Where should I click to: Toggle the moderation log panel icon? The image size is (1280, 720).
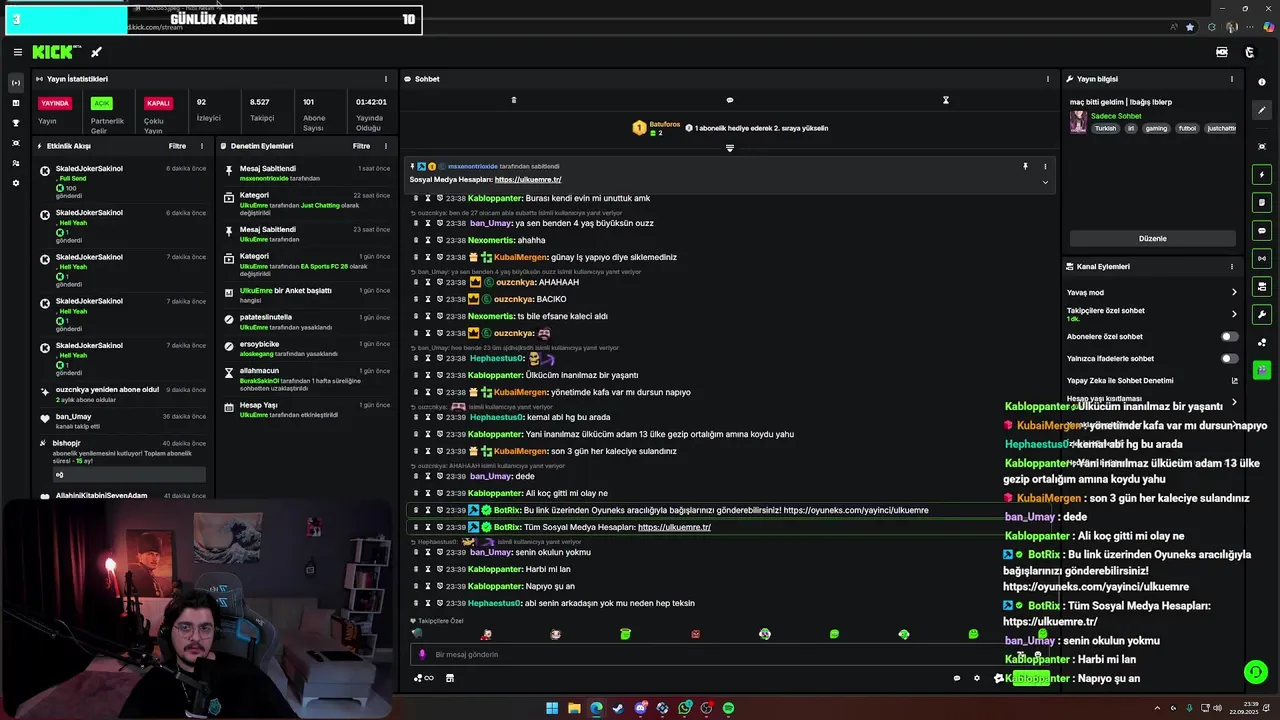[1262, 203]
